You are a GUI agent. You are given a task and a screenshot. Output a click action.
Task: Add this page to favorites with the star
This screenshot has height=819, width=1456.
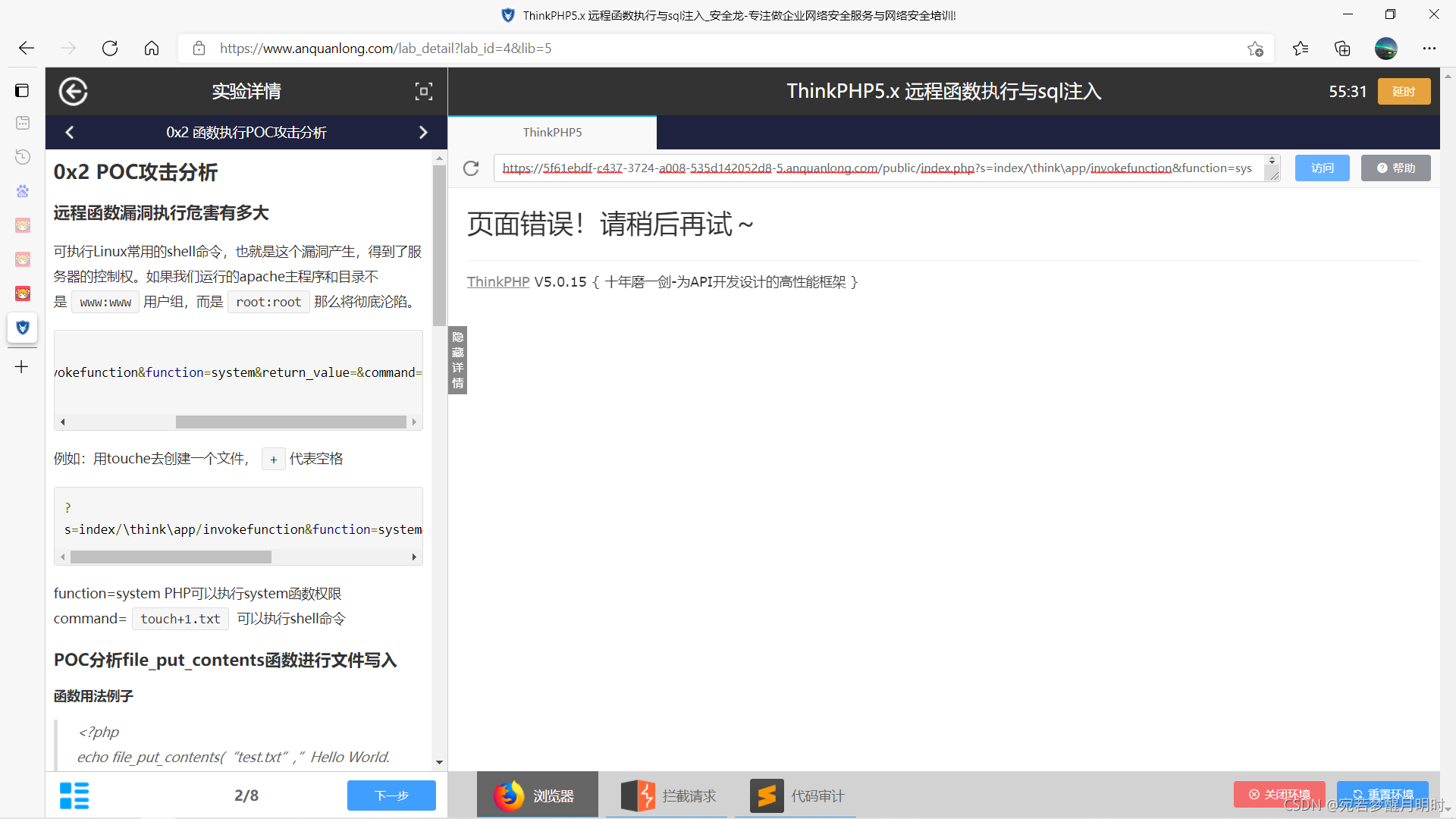point(1255,49)
